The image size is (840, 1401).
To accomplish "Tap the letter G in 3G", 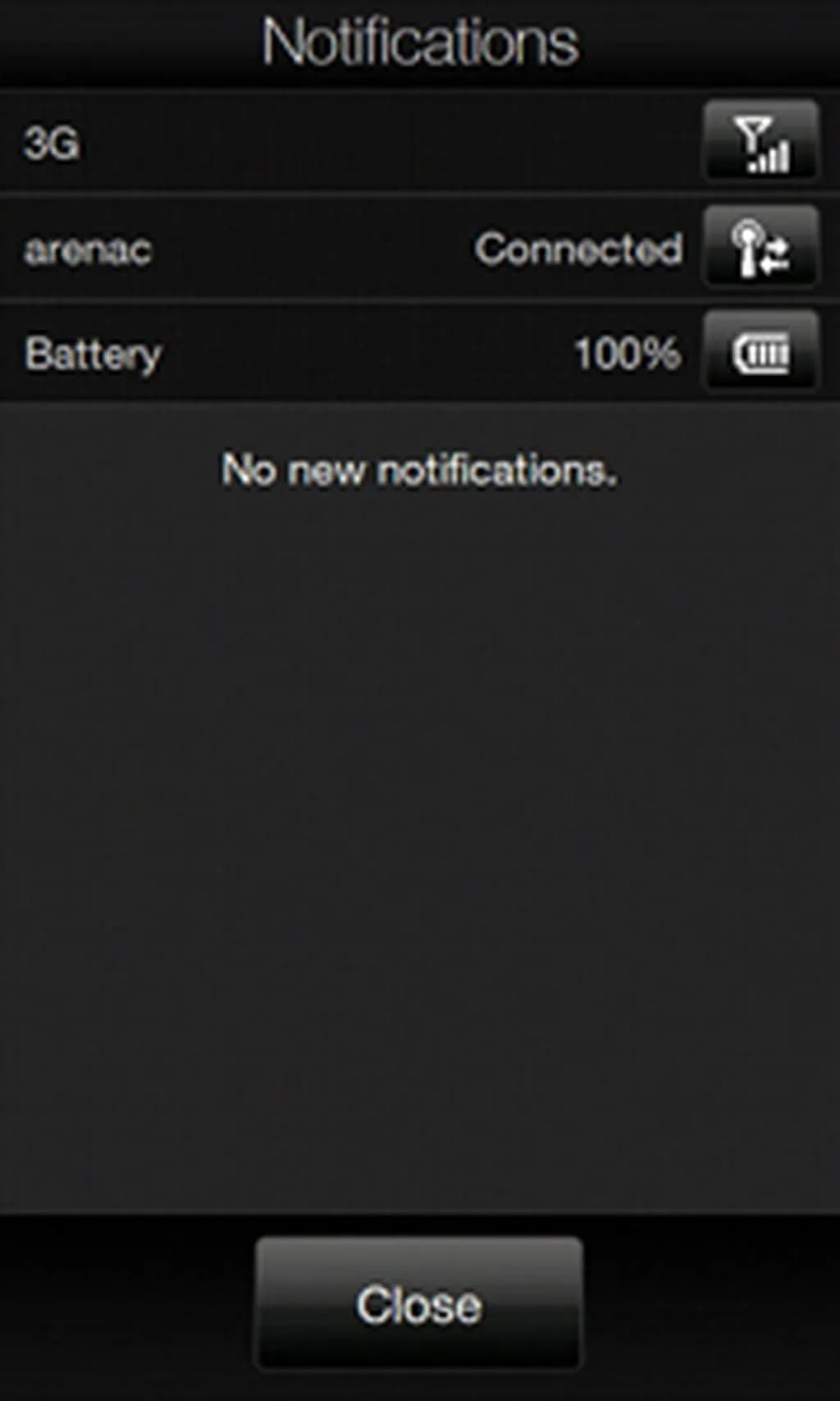I will (x=64, y=144).
